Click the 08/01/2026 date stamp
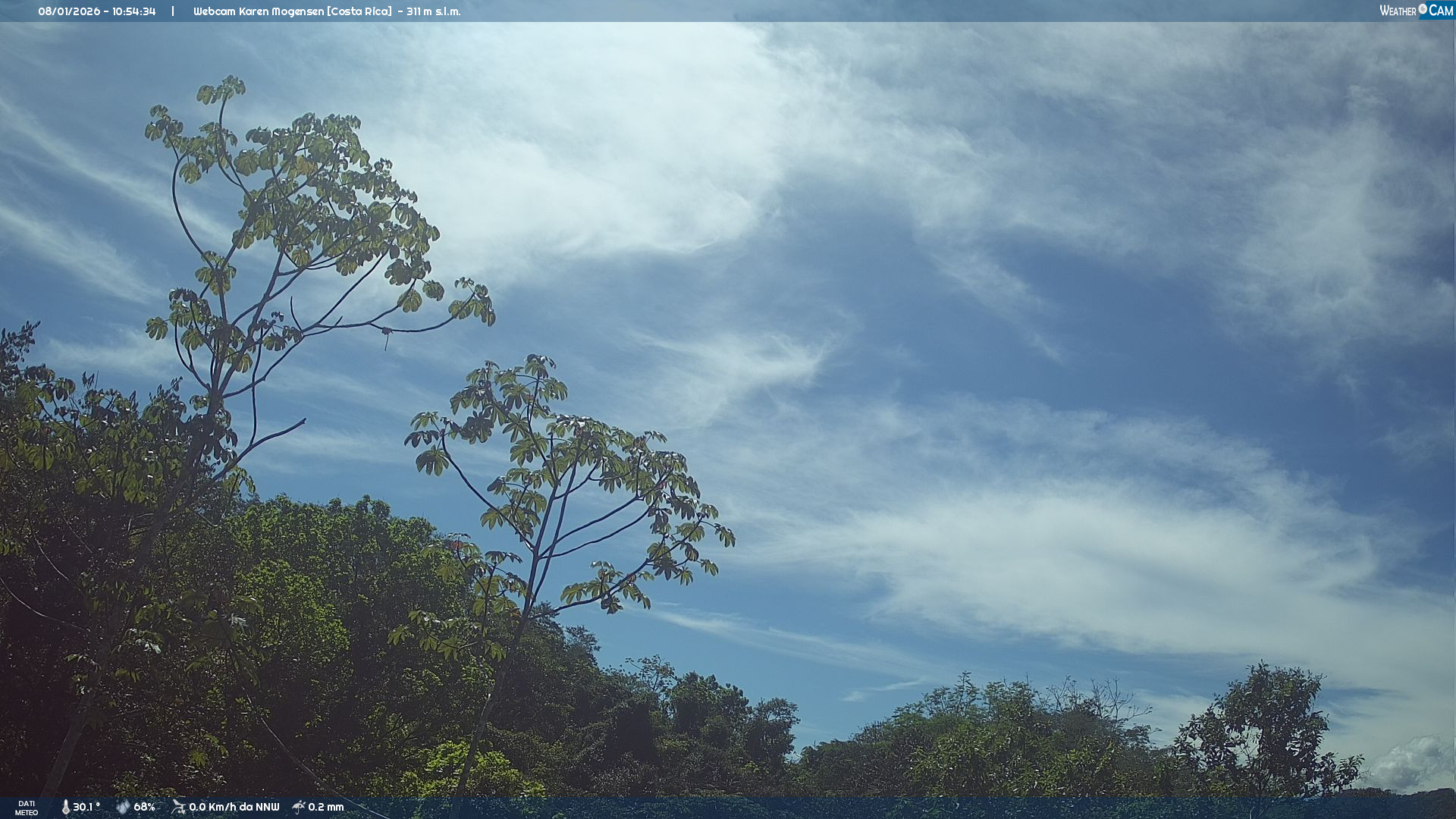The width and height of the screenshot is (1456, 819). pos(69,11)
